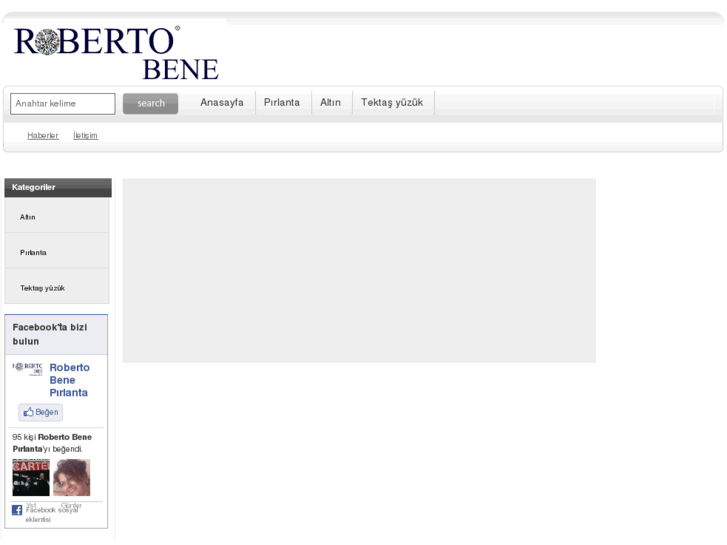Click the large gray banner area
The height and width of the screenshot is (545, 727).
359,270
